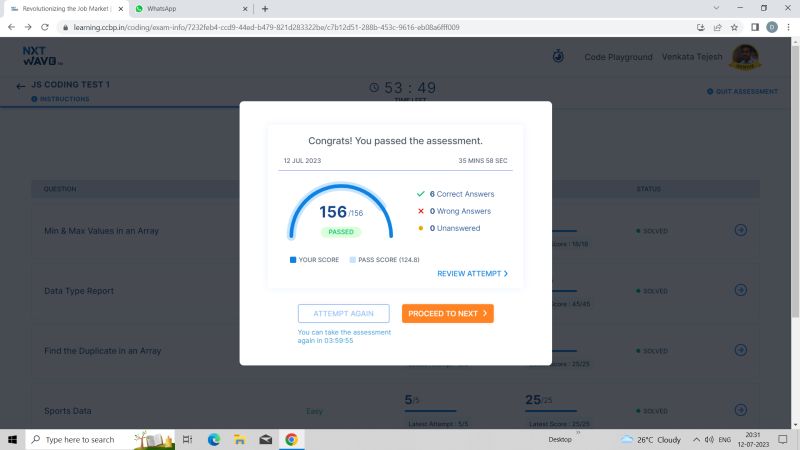
Task: Click the Sports Data question title
Action: [68, 411]
